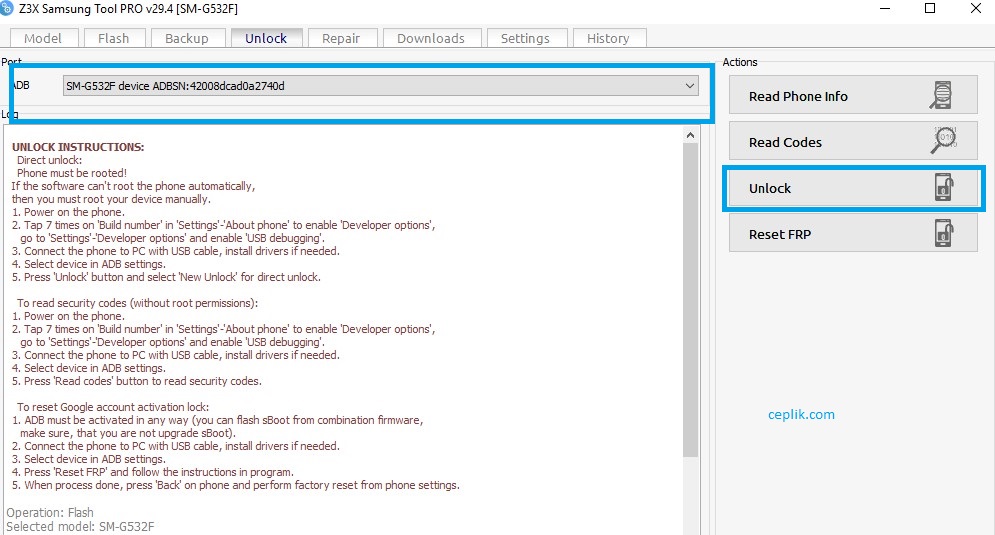Click the 'Actions' panel label
The image size is (995, 535).
tap(740, 62)
